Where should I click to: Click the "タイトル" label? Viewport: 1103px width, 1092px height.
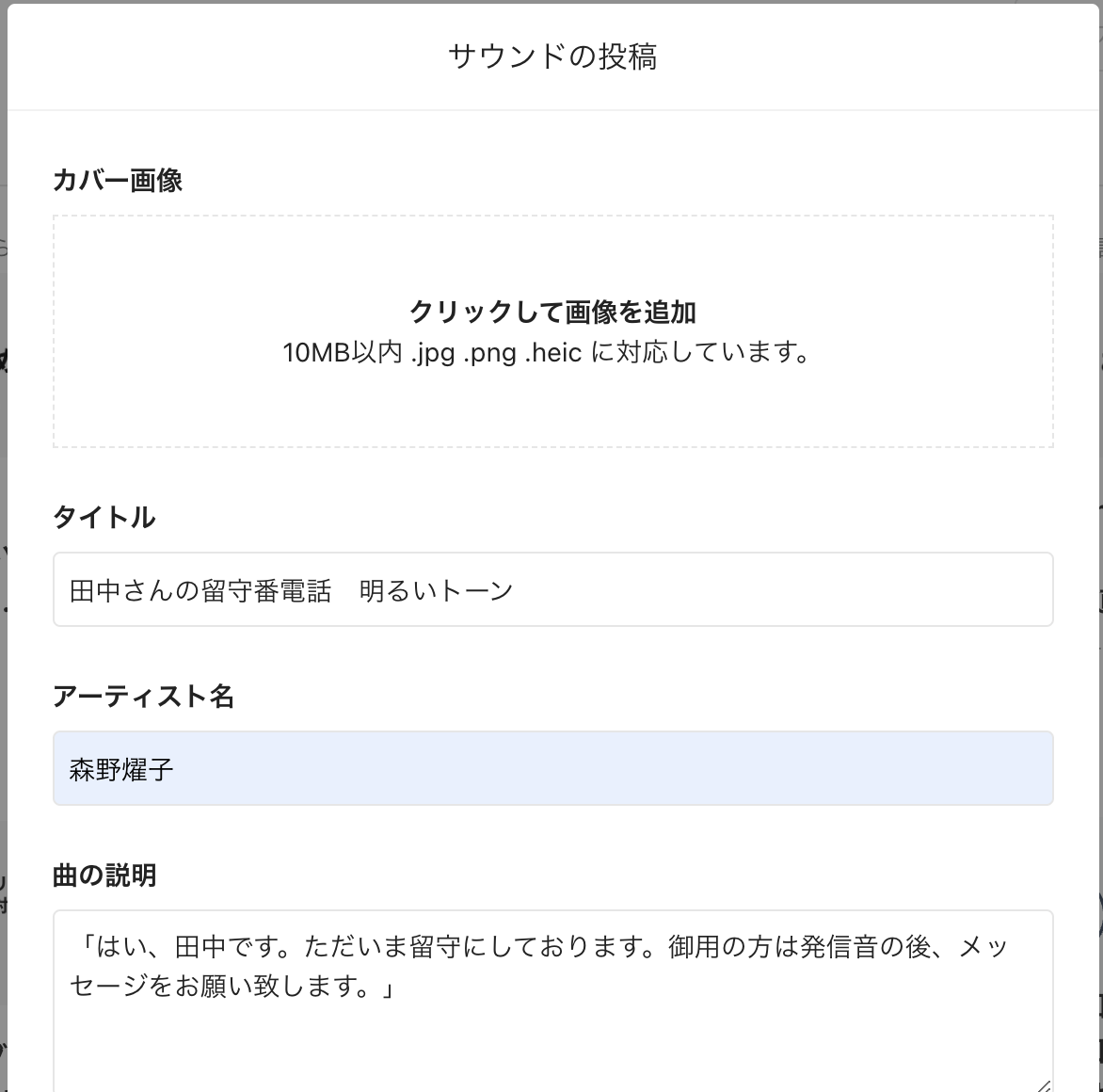pos(104,517)
